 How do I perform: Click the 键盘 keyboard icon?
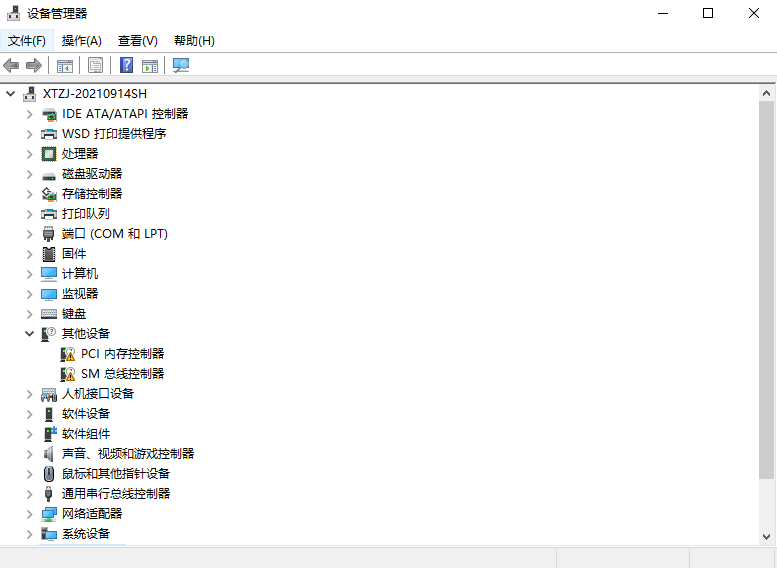[x=49, y=314]
